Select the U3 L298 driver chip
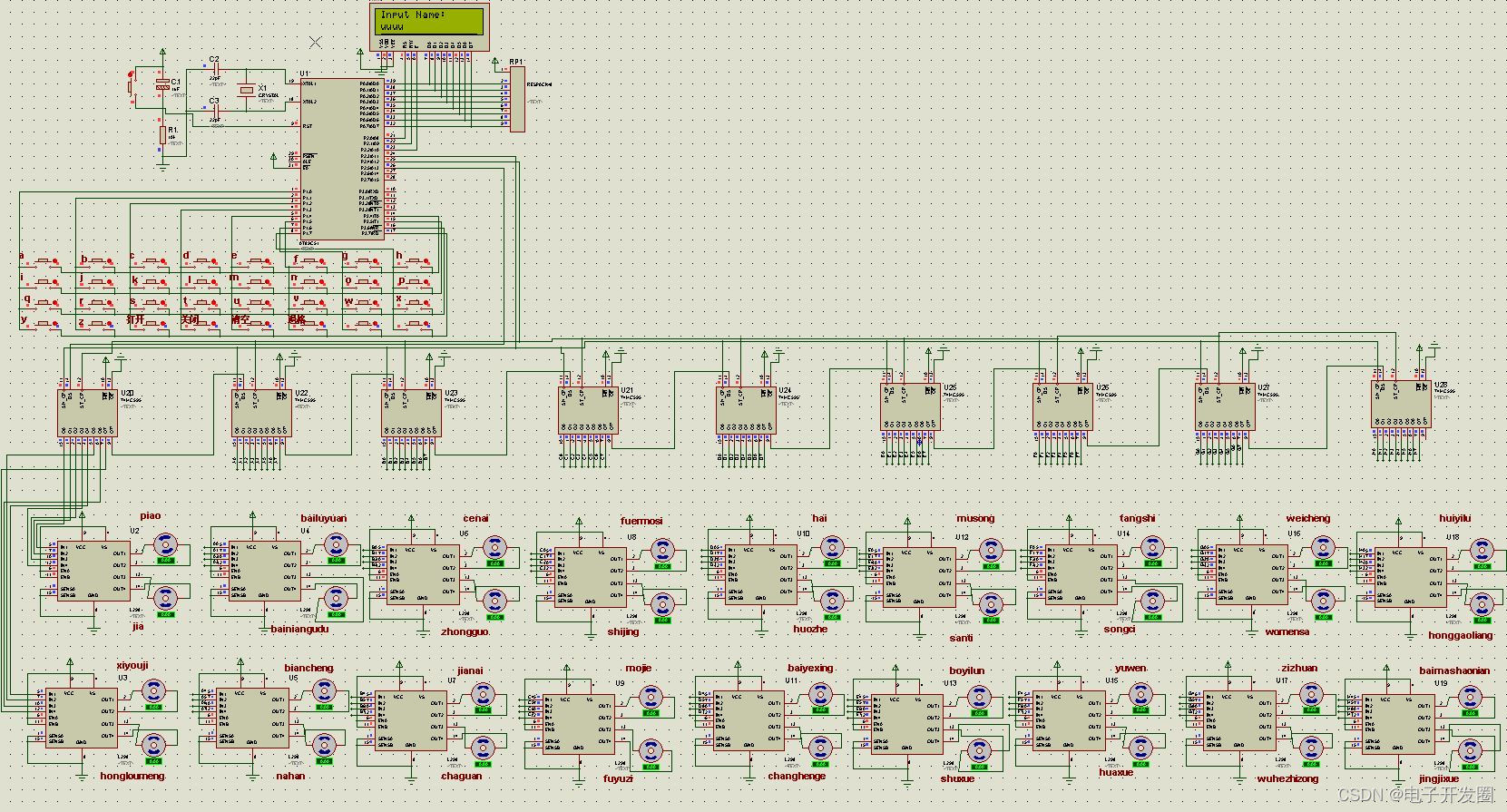1507x812 pixels. (83, 718)
